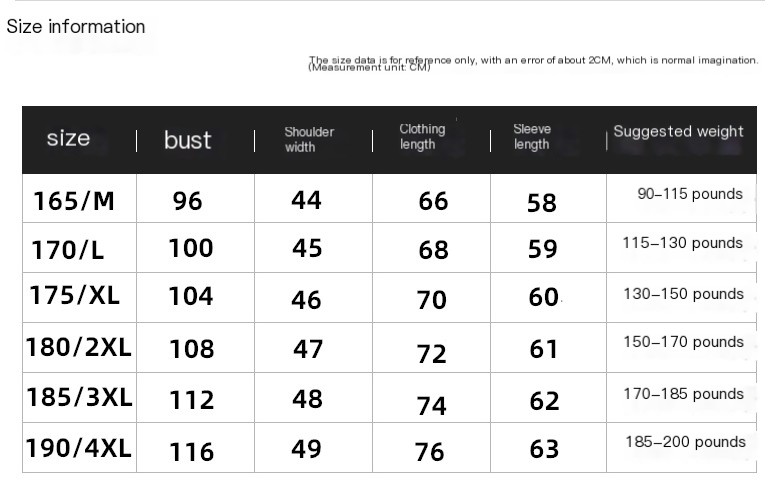Click the 'Sleeve length' header cell
The height and width of the screenshot is (489, 784).
[532, 136]
